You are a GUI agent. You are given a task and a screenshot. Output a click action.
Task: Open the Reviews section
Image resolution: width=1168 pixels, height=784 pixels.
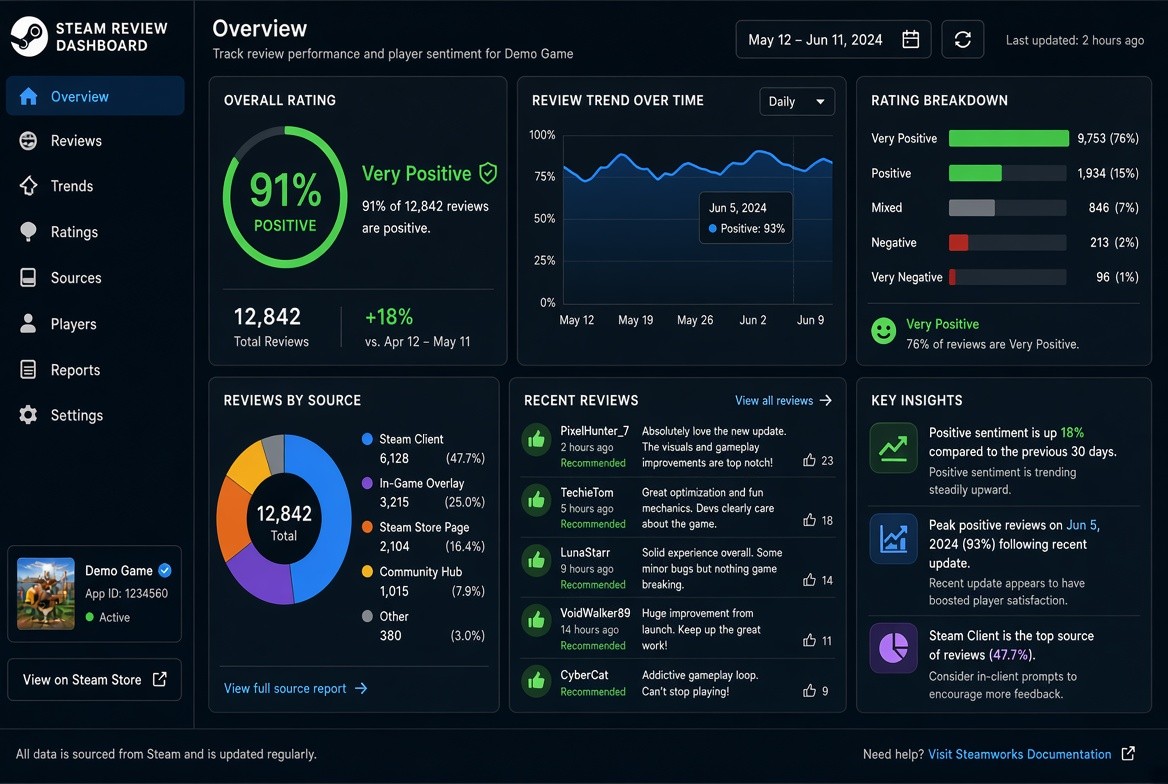(x=95, y=140)
